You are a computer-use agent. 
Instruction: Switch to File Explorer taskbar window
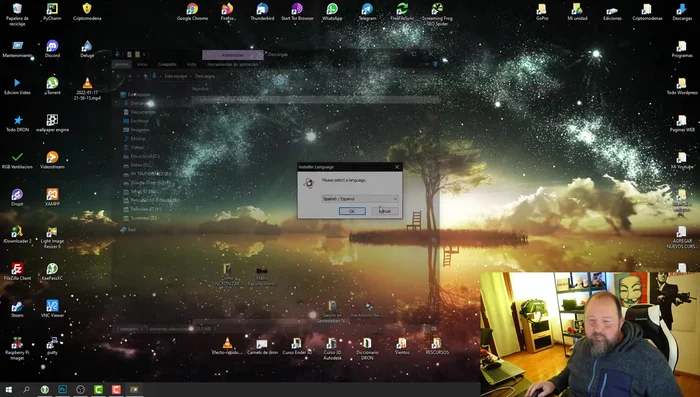134,389
